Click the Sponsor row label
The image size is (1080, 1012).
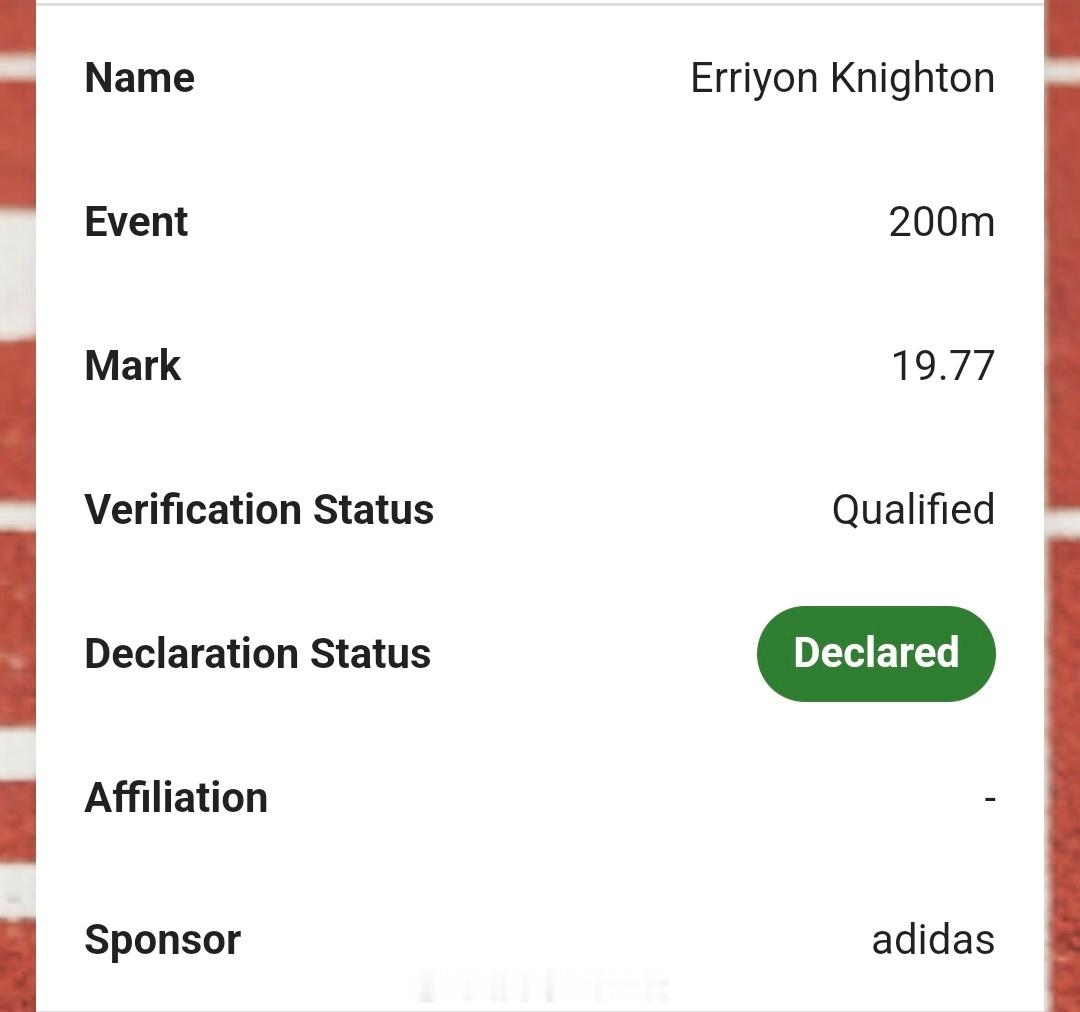(163, 941)
